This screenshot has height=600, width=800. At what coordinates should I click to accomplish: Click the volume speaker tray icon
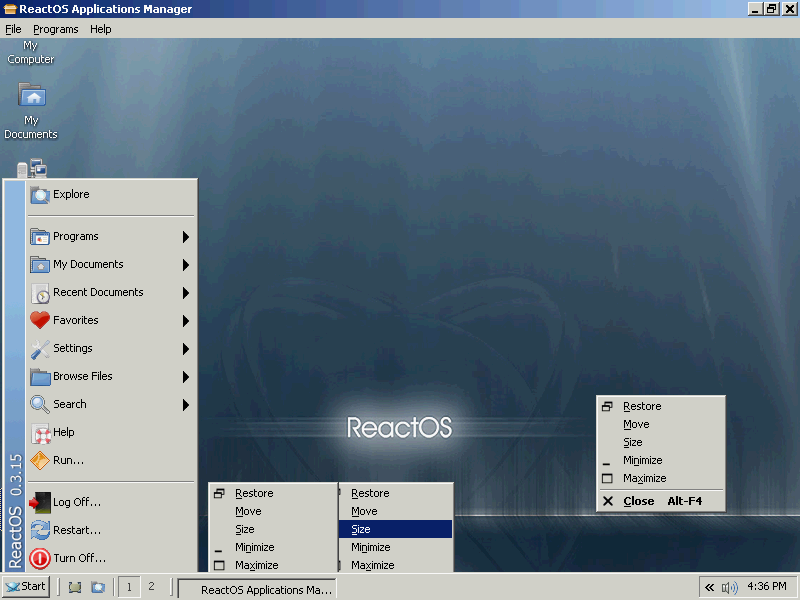coord(729,587)
